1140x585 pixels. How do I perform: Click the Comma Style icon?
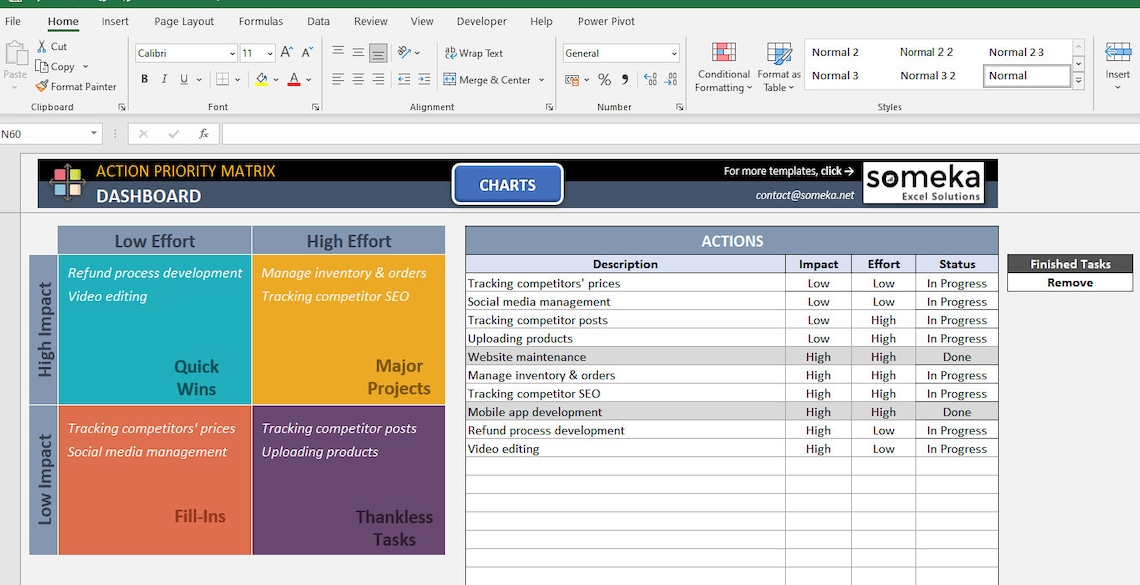(x=625, y=78)
